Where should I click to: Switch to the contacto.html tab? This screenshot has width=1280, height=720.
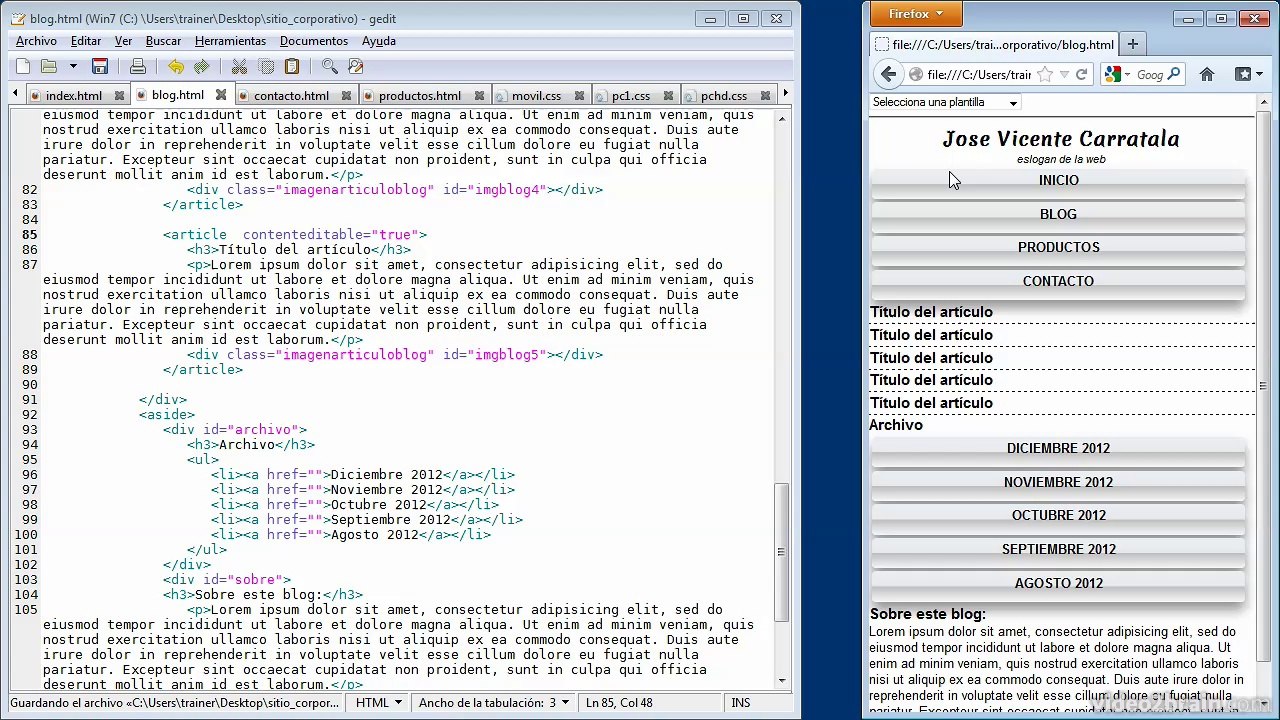tap(291, 96)
